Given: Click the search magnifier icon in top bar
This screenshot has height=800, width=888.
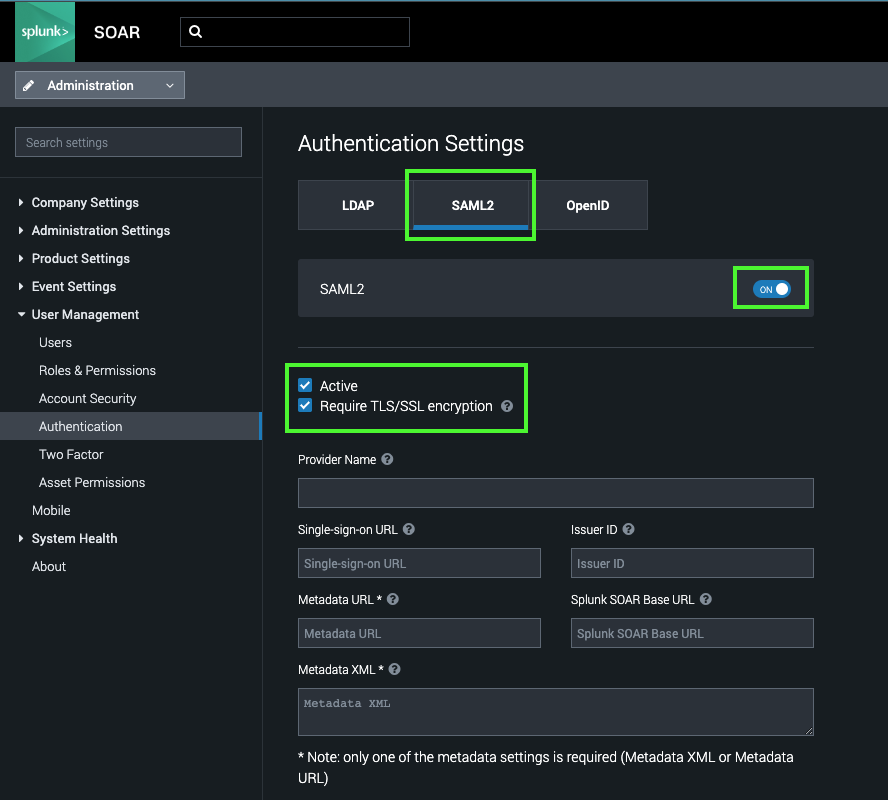Looking at the screenshot, I should (195, 32).
